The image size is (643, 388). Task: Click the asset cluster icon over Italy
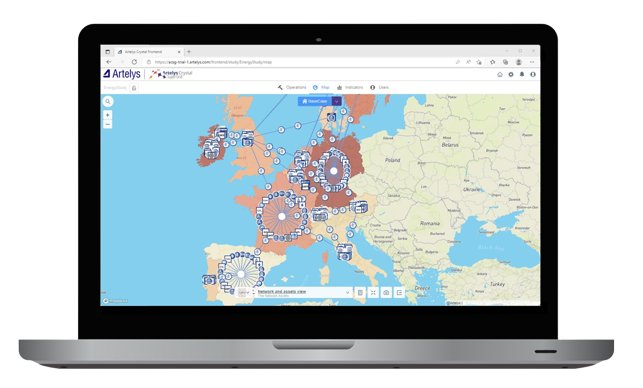[x=344, y=252]
